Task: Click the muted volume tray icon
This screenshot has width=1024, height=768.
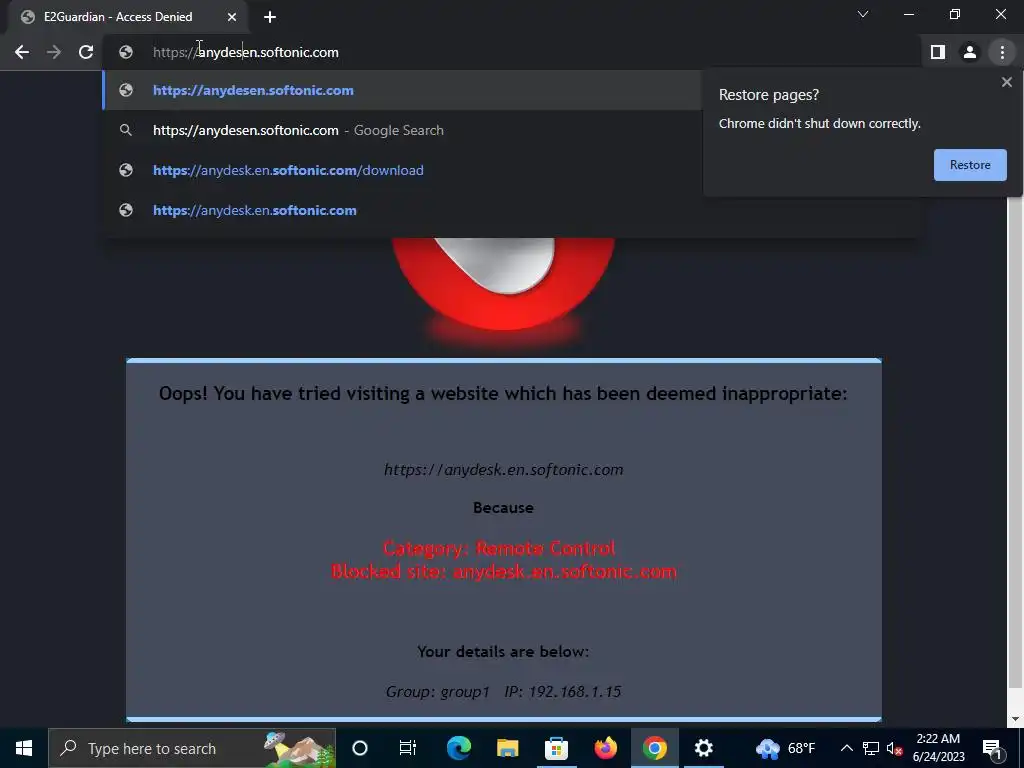Action: coord(894,748)
